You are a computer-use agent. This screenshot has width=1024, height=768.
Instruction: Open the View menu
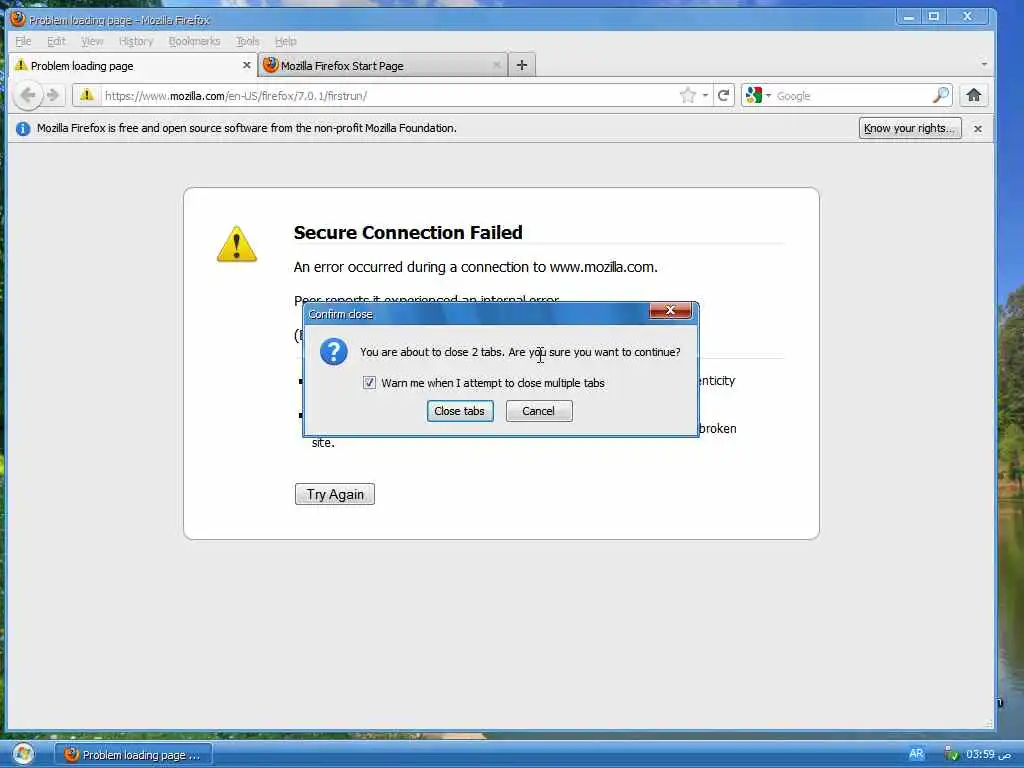(92, 41)
